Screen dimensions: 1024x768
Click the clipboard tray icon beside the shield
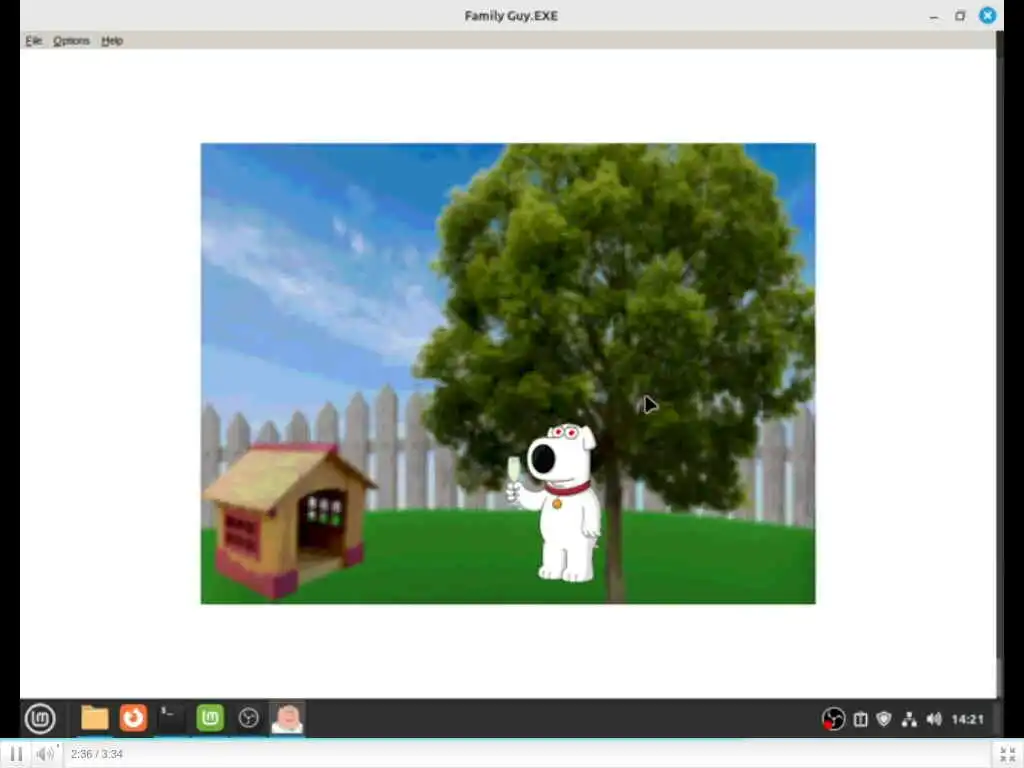(860, 719)
